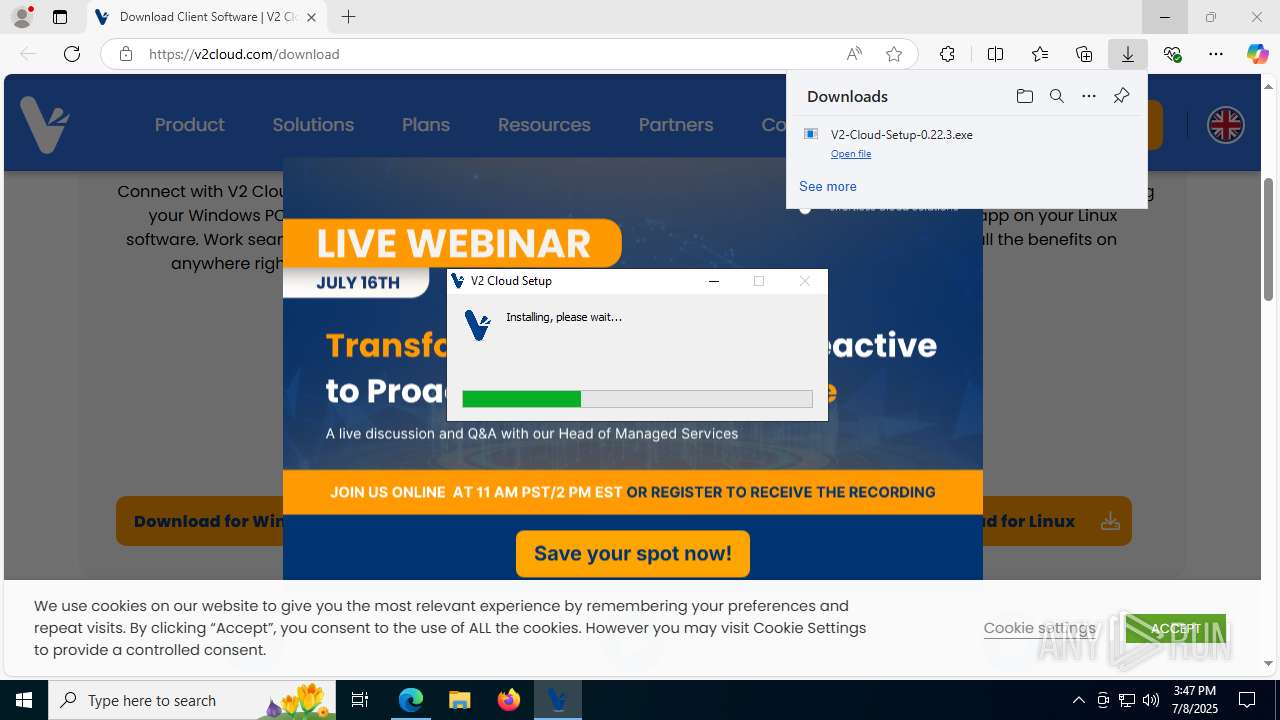Toggle the Downloads toolbar button
The height and width of the screenshot is (720, 1280).
pyautogui.click(x=1128, y=54)
